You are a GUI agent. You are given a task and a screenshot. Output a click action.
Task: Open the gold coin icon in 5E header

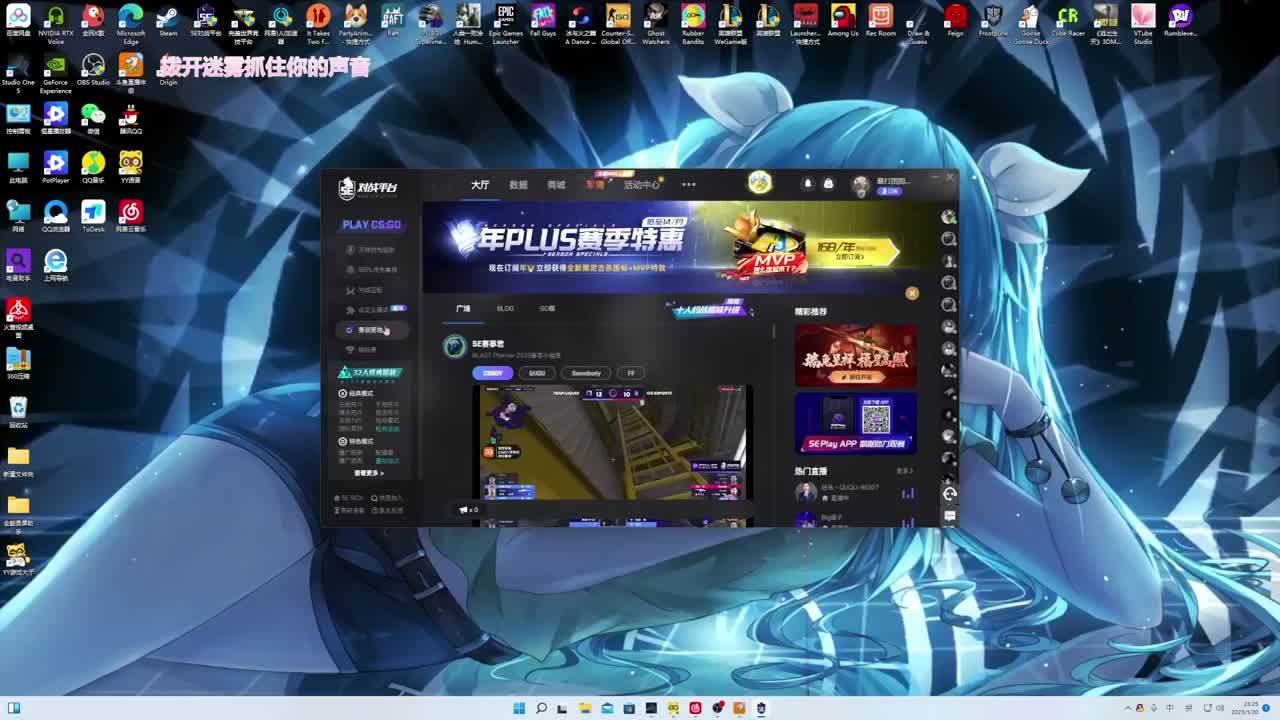point(760,182)
